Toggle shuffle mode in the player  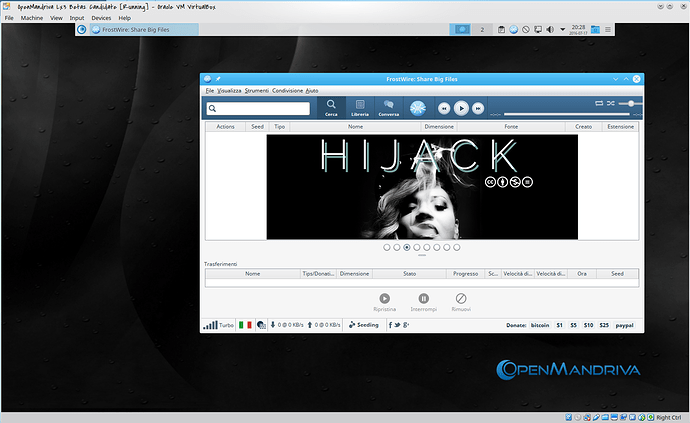(610, 103)
